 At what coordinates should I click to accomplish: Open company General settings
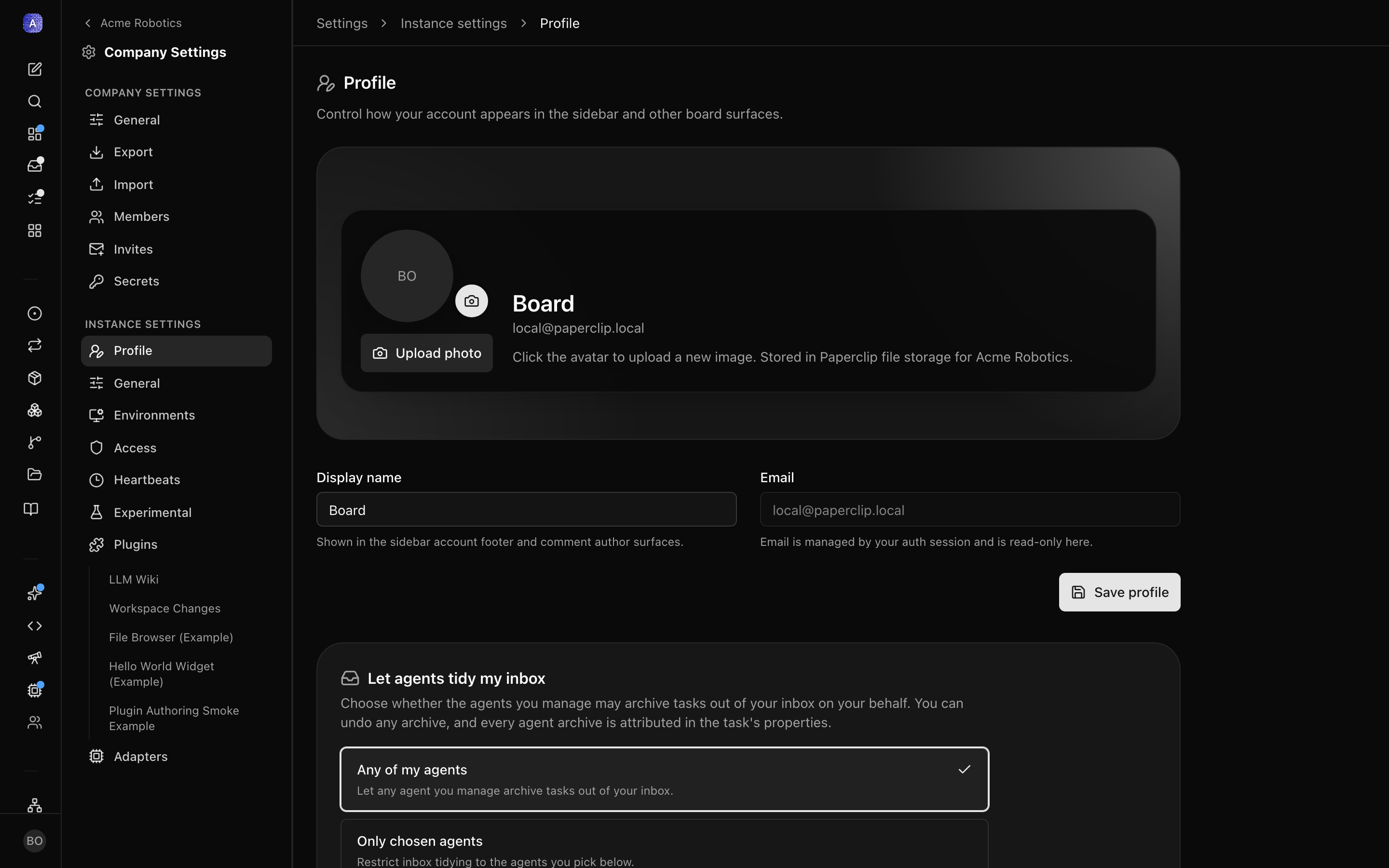click(x=176, y=120)
